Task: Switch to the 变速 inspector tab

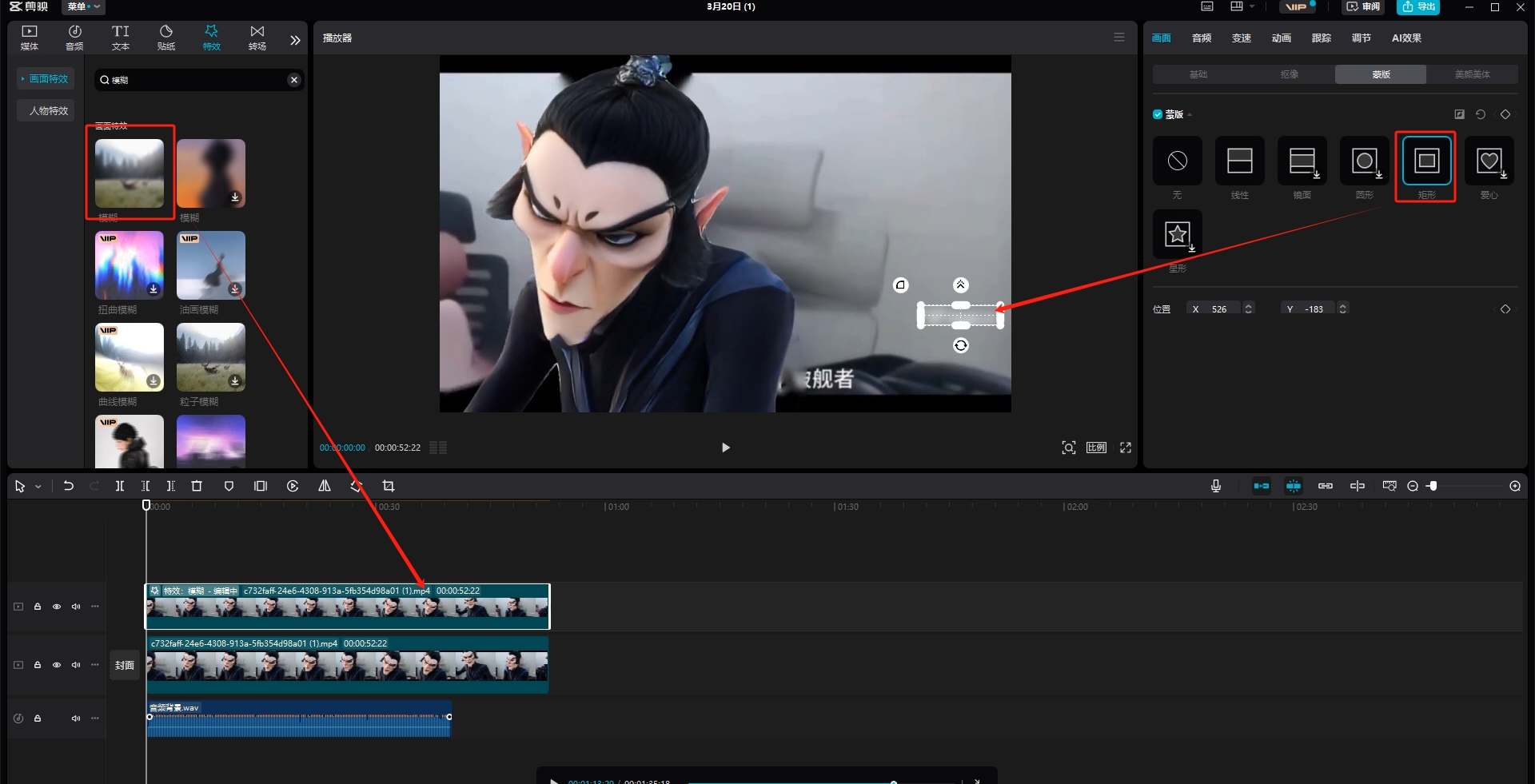Action: 1242,38
